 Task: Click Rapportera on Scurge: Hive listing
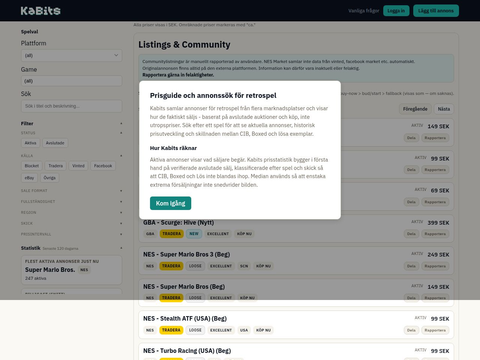tap(435, 234)
